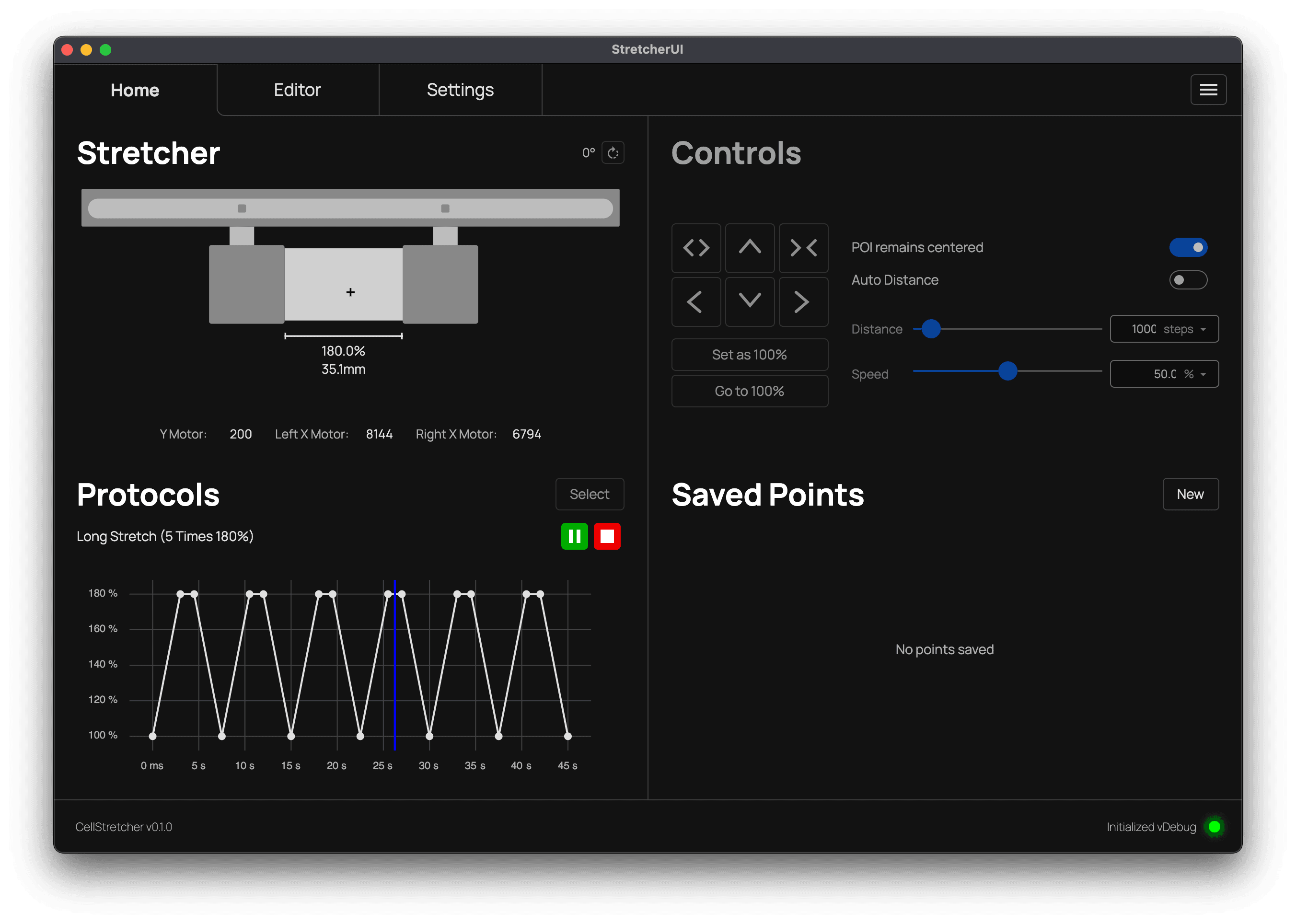Click the blue playhead line in protocol graph
The height and width of the screenshot is (924, 1296).
point(394,665)
